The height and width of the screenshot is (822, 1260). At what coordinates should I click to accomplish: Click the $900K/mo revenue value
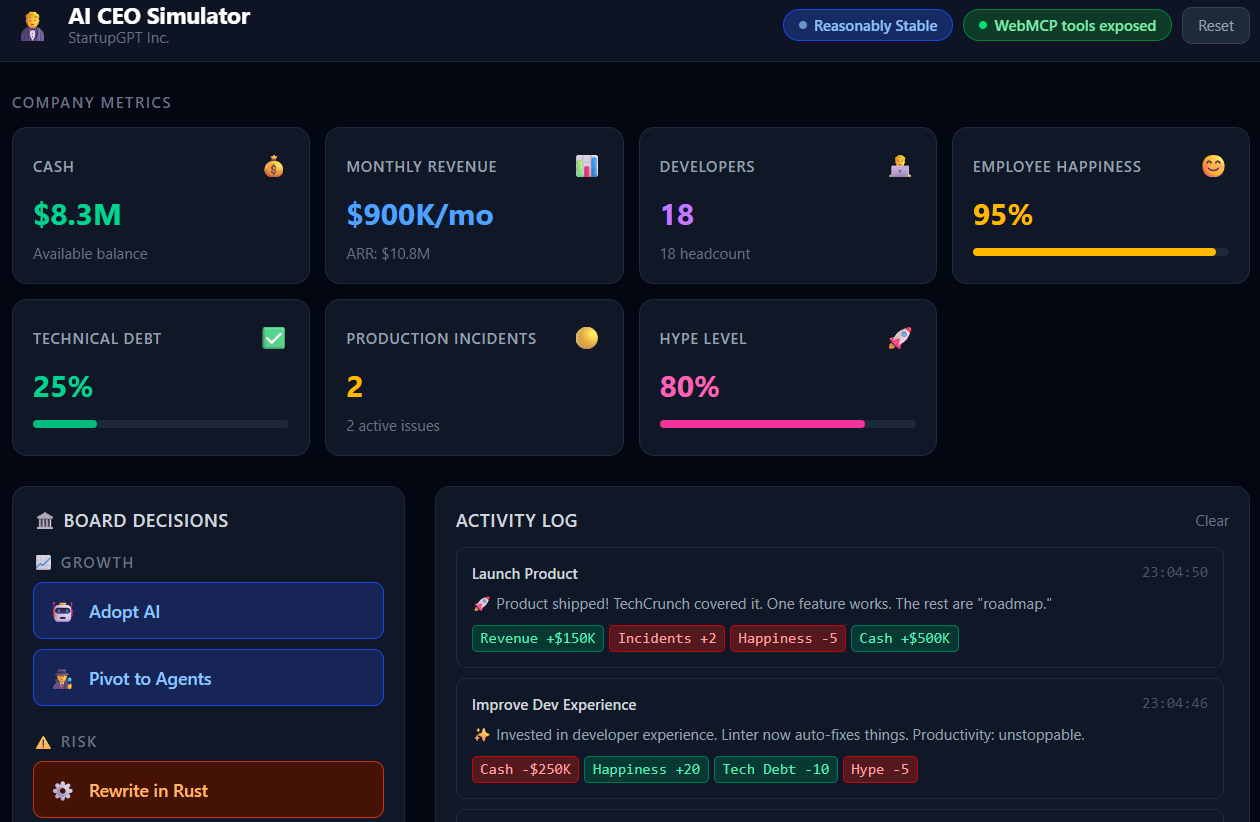pos(420,214)
